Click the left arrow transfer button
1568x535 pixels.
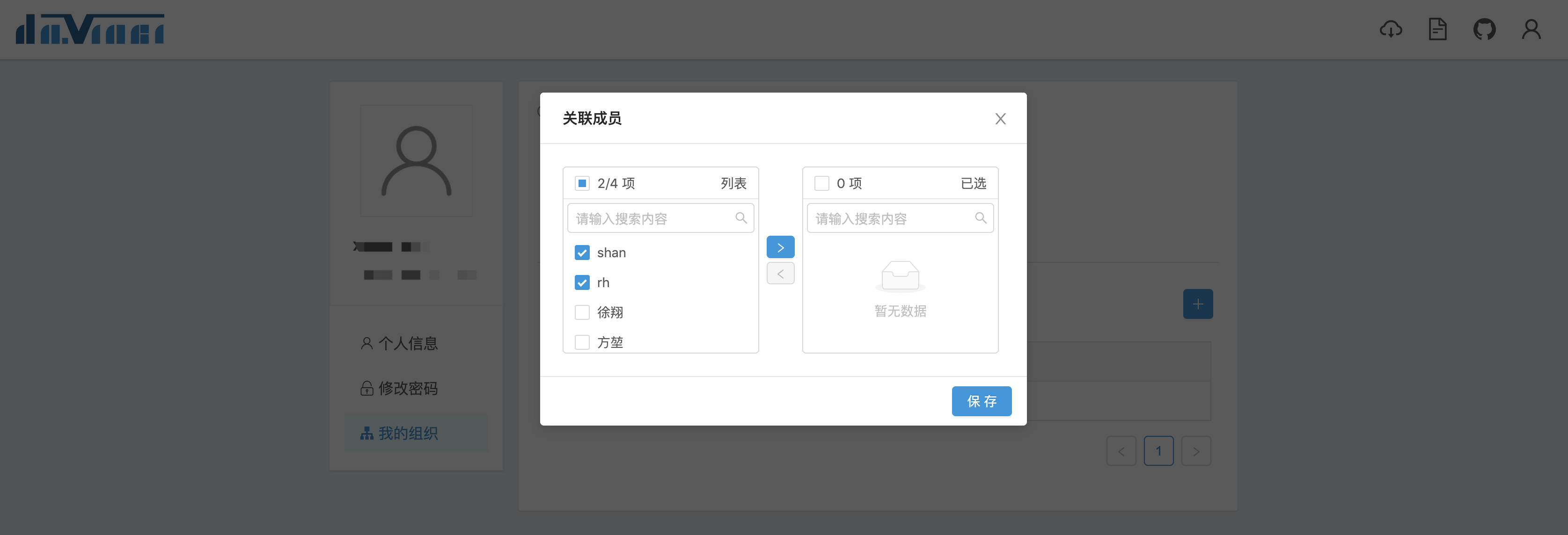click(x=780, y=274)
